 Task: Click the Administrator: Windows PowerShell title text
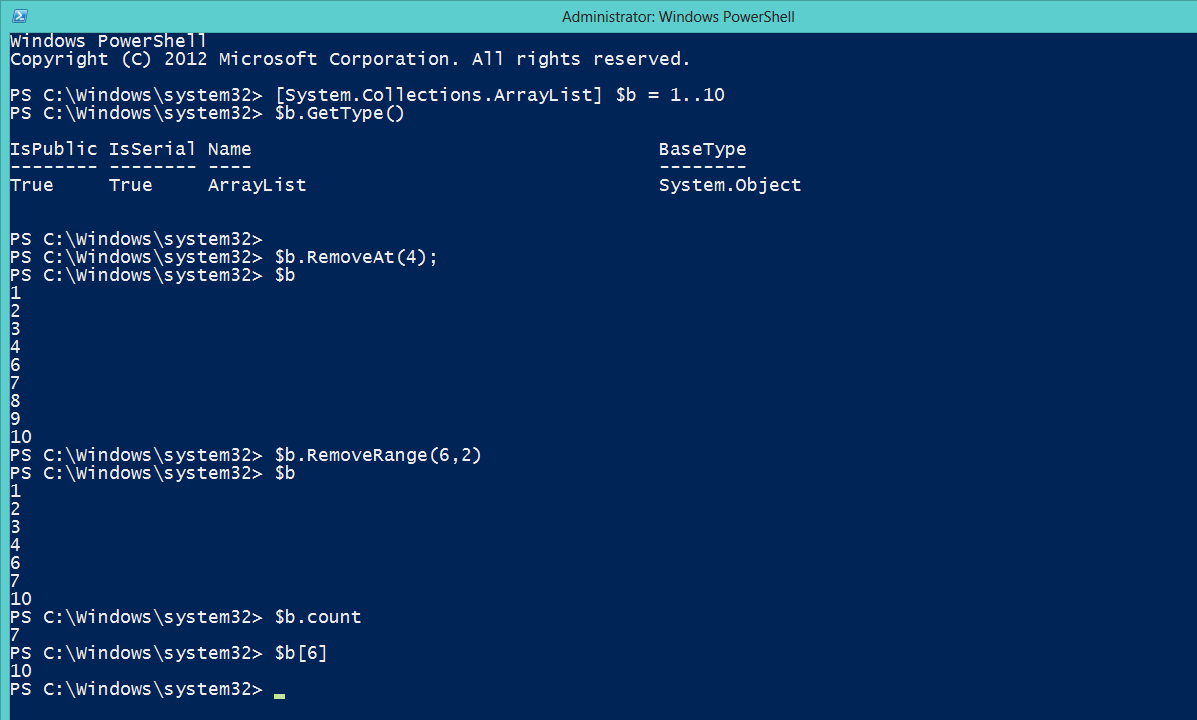click(x=678, y=17)
